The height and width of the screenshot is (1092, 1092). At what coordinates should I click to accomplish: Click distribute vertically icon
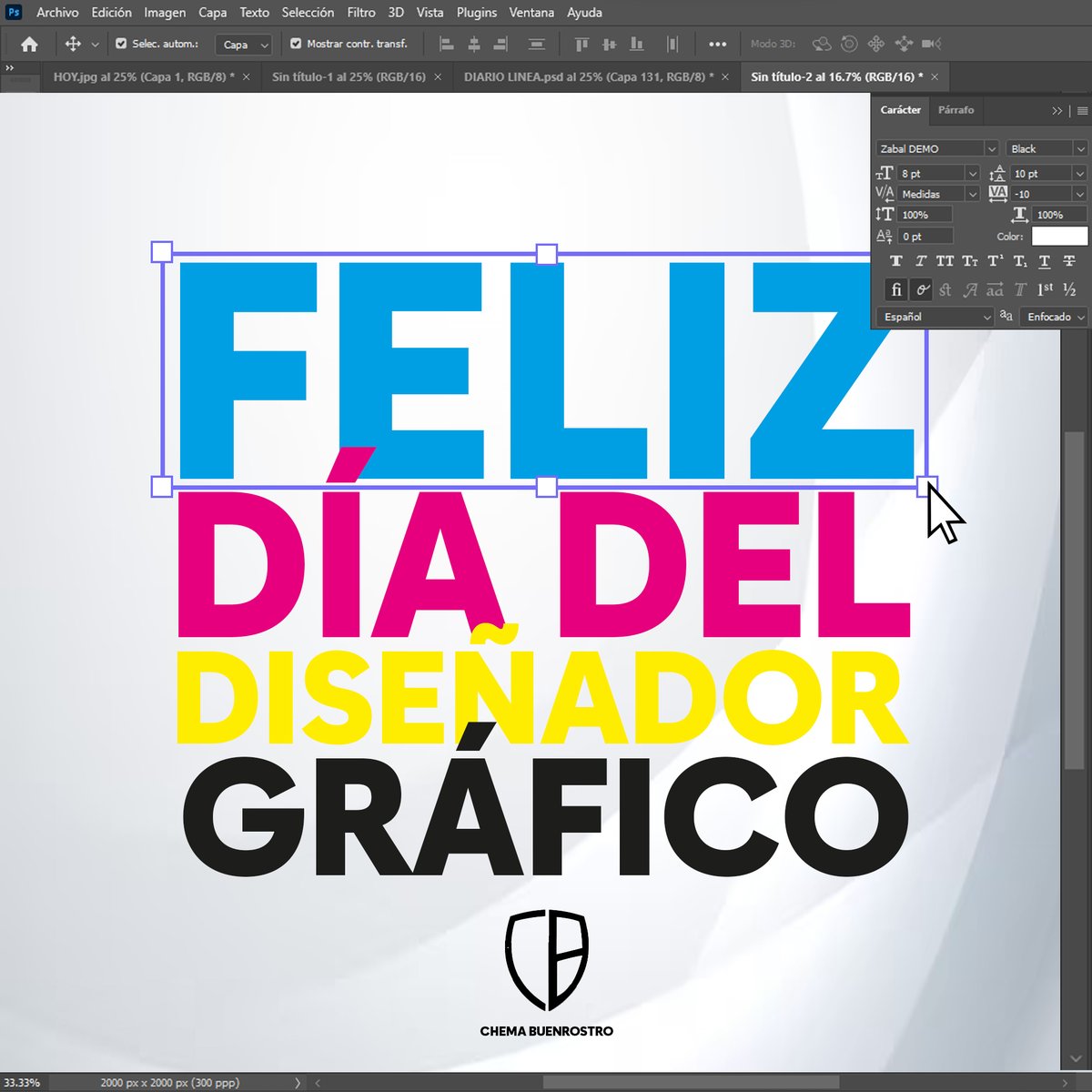point(537,44)
